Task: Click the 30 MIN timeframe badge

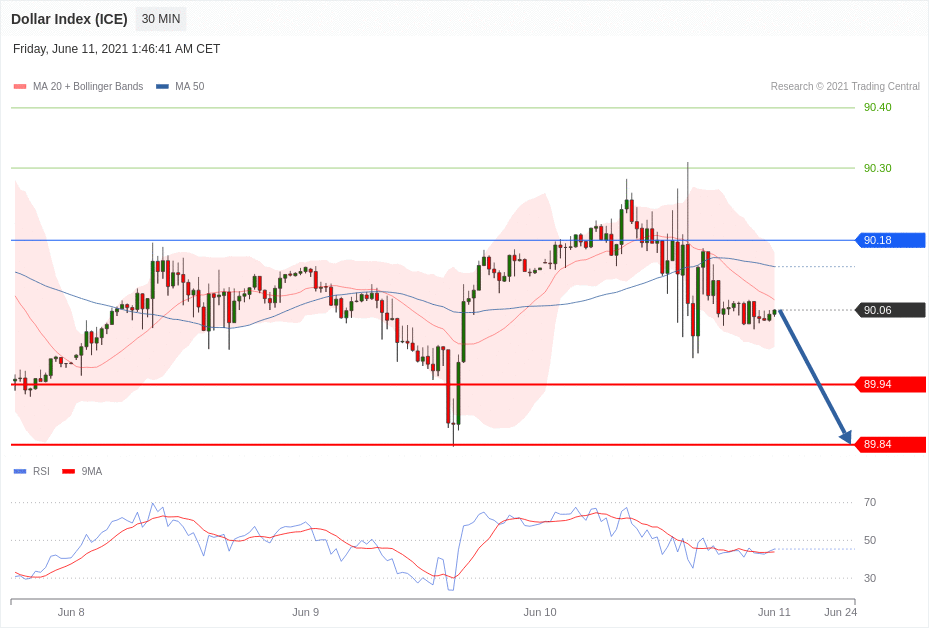Action: (x=160, y=19)
